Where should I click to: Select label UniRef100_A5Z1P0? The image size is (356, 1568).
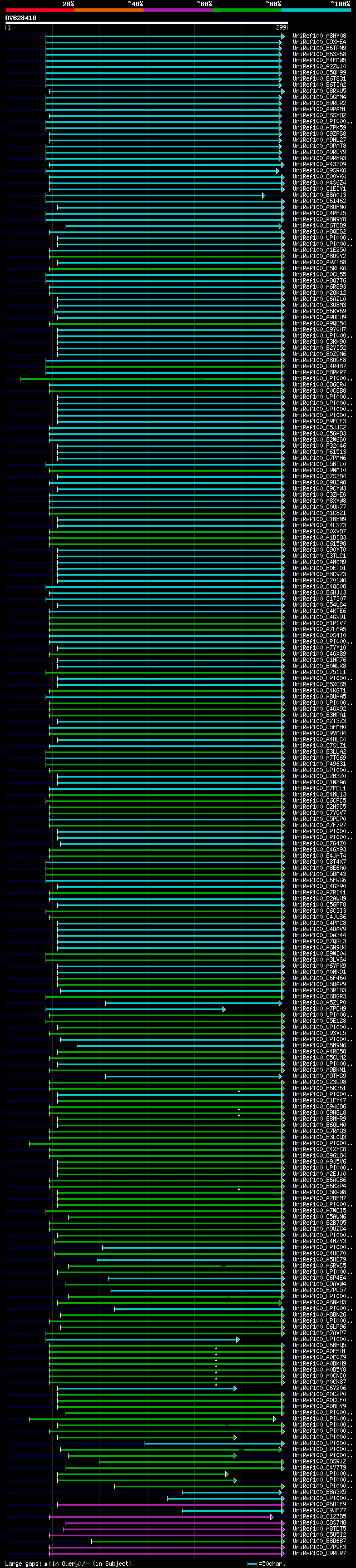(x=319, y=1002)
